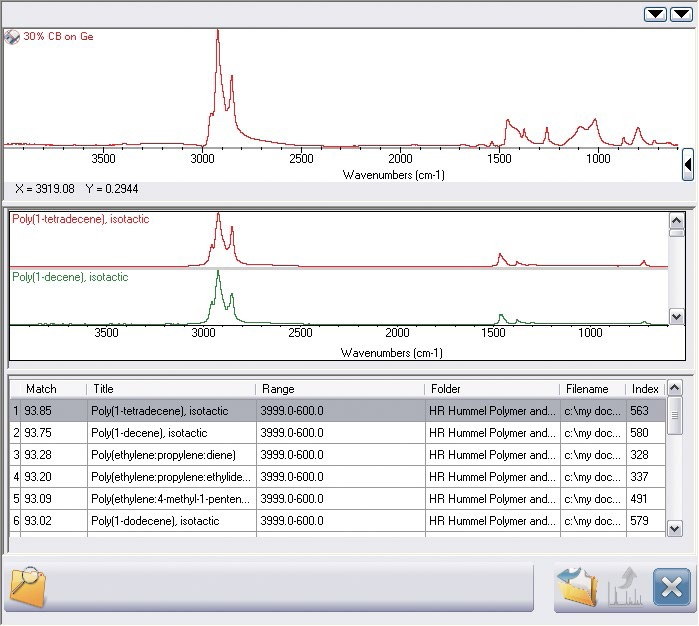Click match value 93.28

tap(38, 455)
